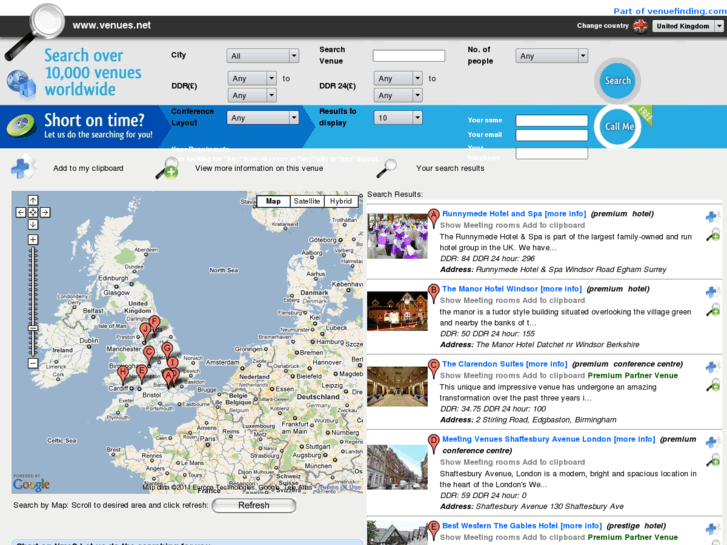Click the map zoom slider handle
727x545 pixels.
(x=33, y=328)
